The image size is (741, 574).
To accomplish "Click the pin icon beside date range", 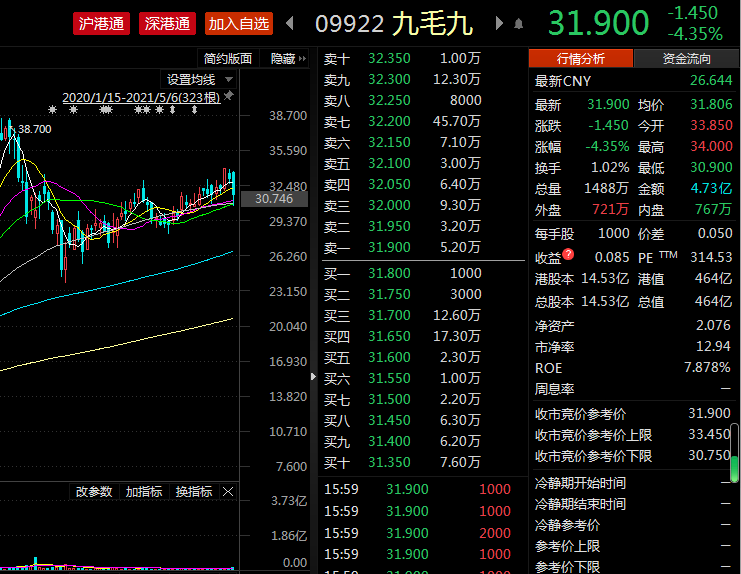I will [228, 96].
